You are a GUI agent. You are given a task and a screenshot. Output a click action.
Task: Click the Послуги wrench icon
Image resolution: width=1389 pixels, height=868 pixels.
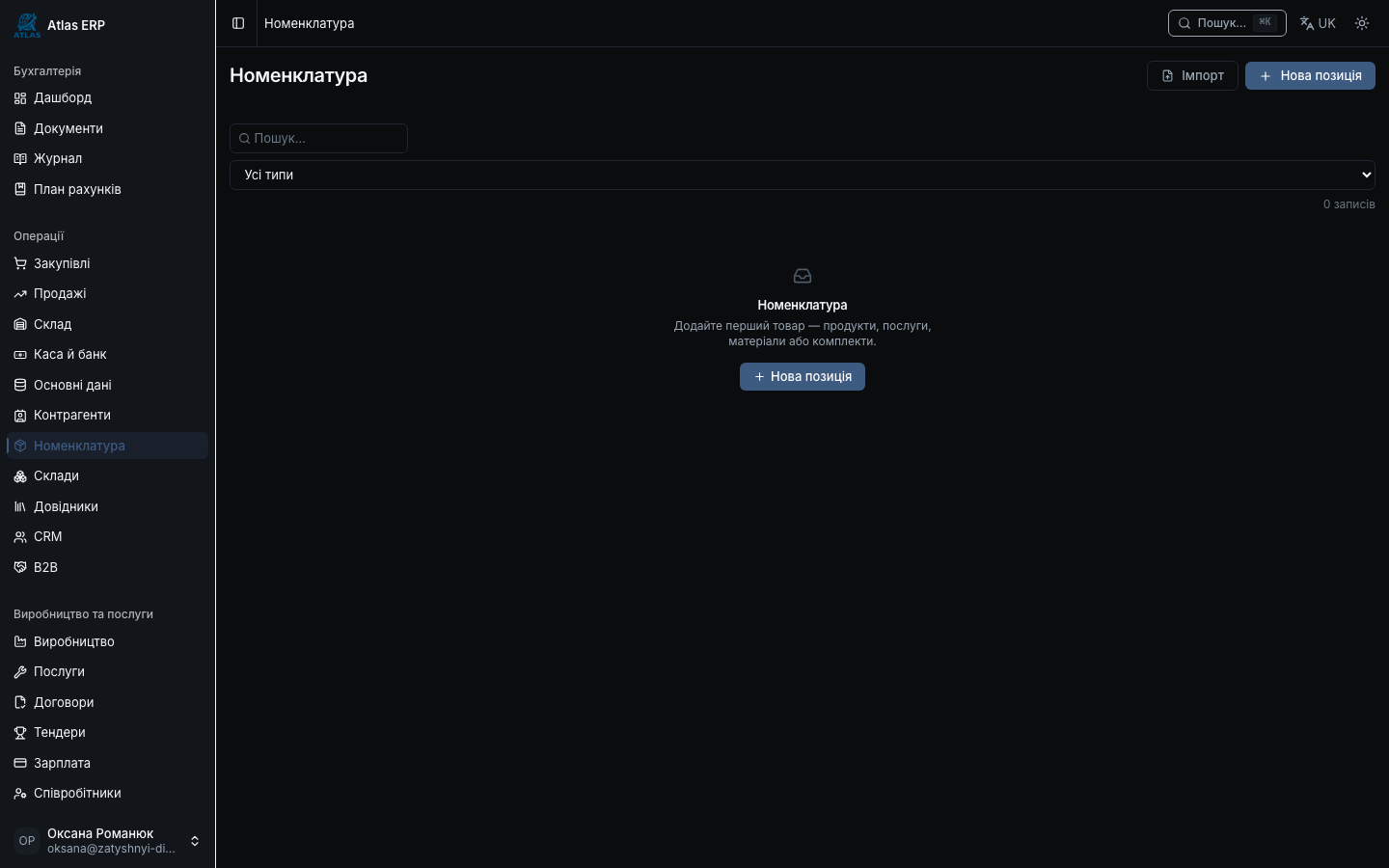click(20, 671)
